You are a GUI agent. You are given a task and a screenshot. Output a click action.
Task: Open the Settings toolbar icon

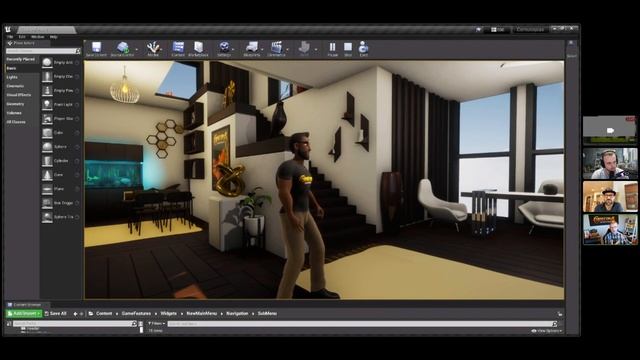click(224, 47)
